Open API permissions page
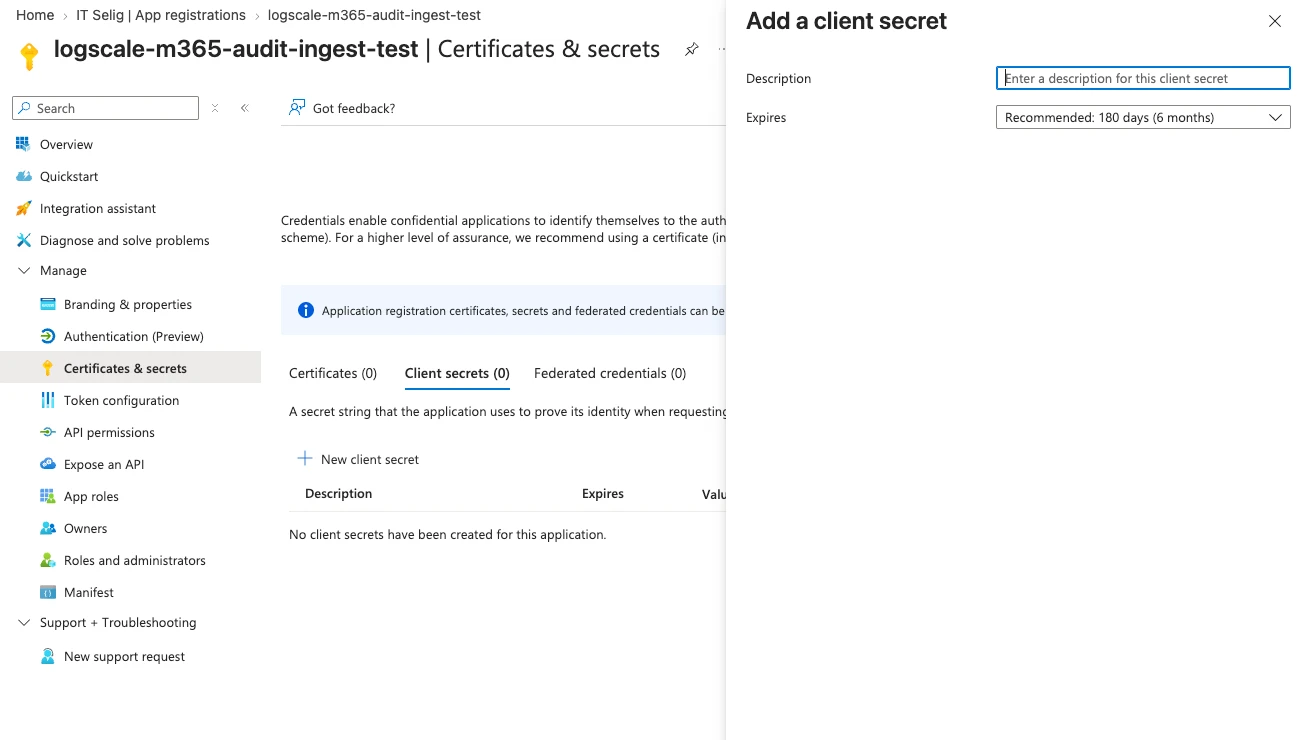The image size is (1308, 740). [109, 432]
